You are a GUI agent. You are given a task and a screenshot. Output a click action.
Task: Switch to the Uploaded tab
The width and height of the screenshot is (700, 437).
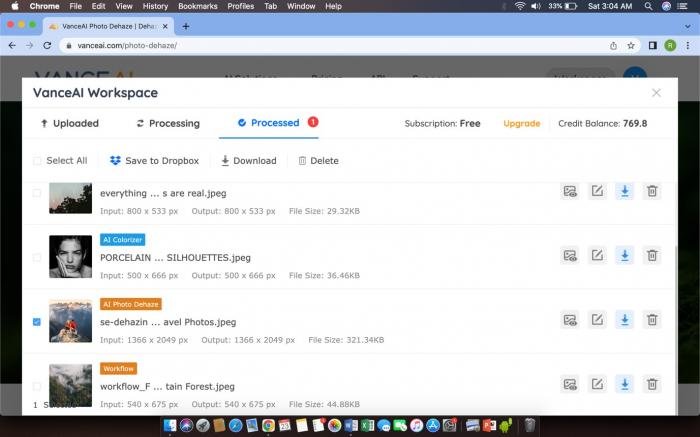pos(70,123)
